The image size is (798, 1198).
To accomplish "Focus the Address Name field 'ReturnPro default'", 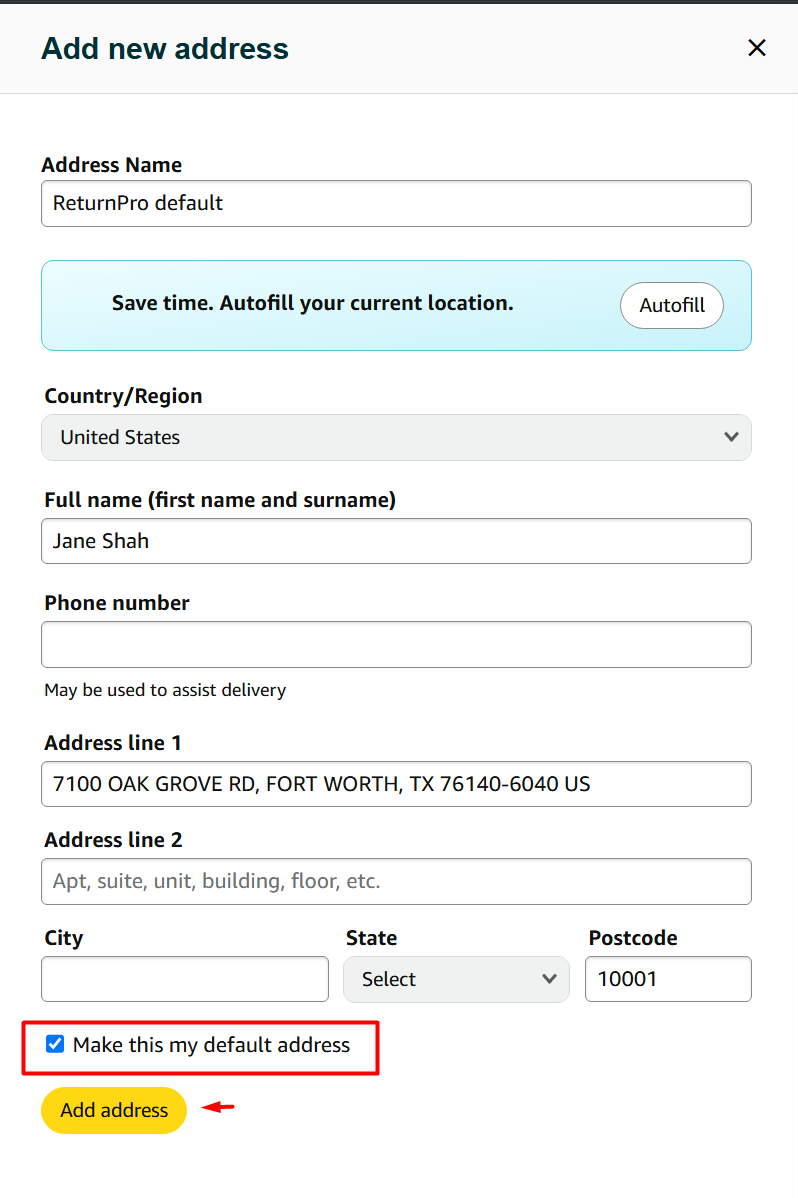I will [395, 203].
